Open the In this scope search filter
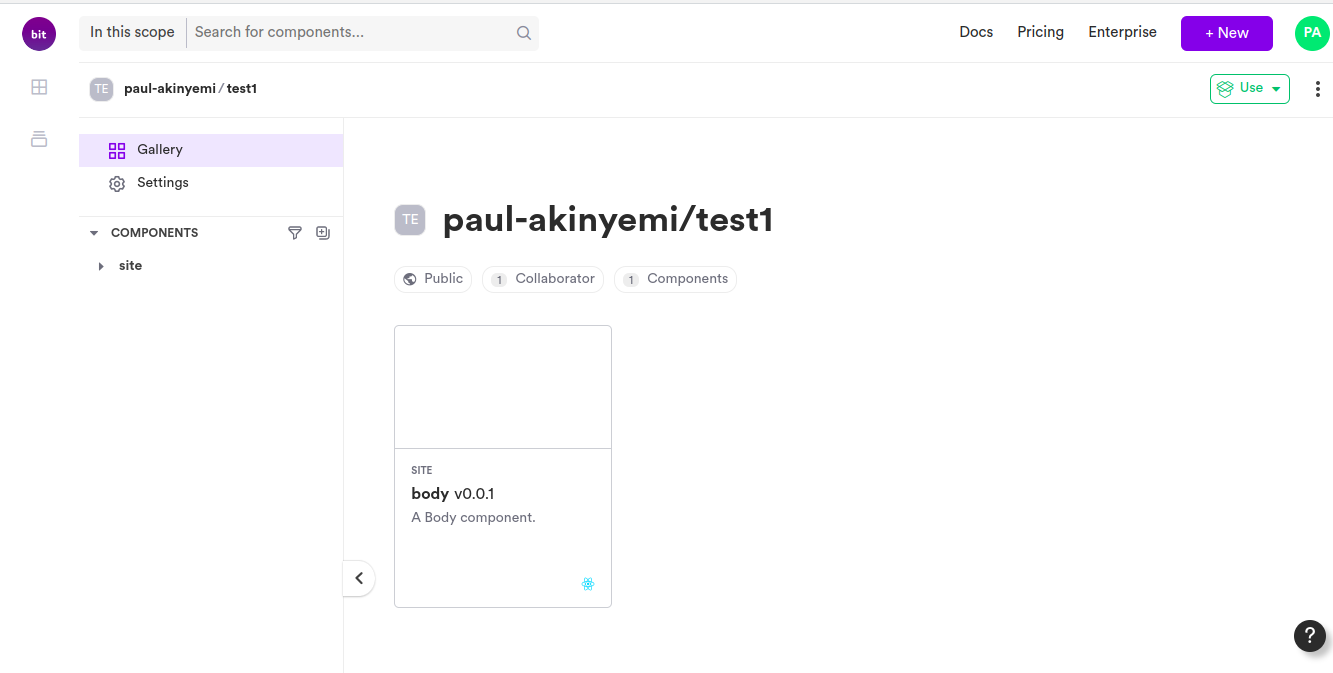 [x=132, y=33]
